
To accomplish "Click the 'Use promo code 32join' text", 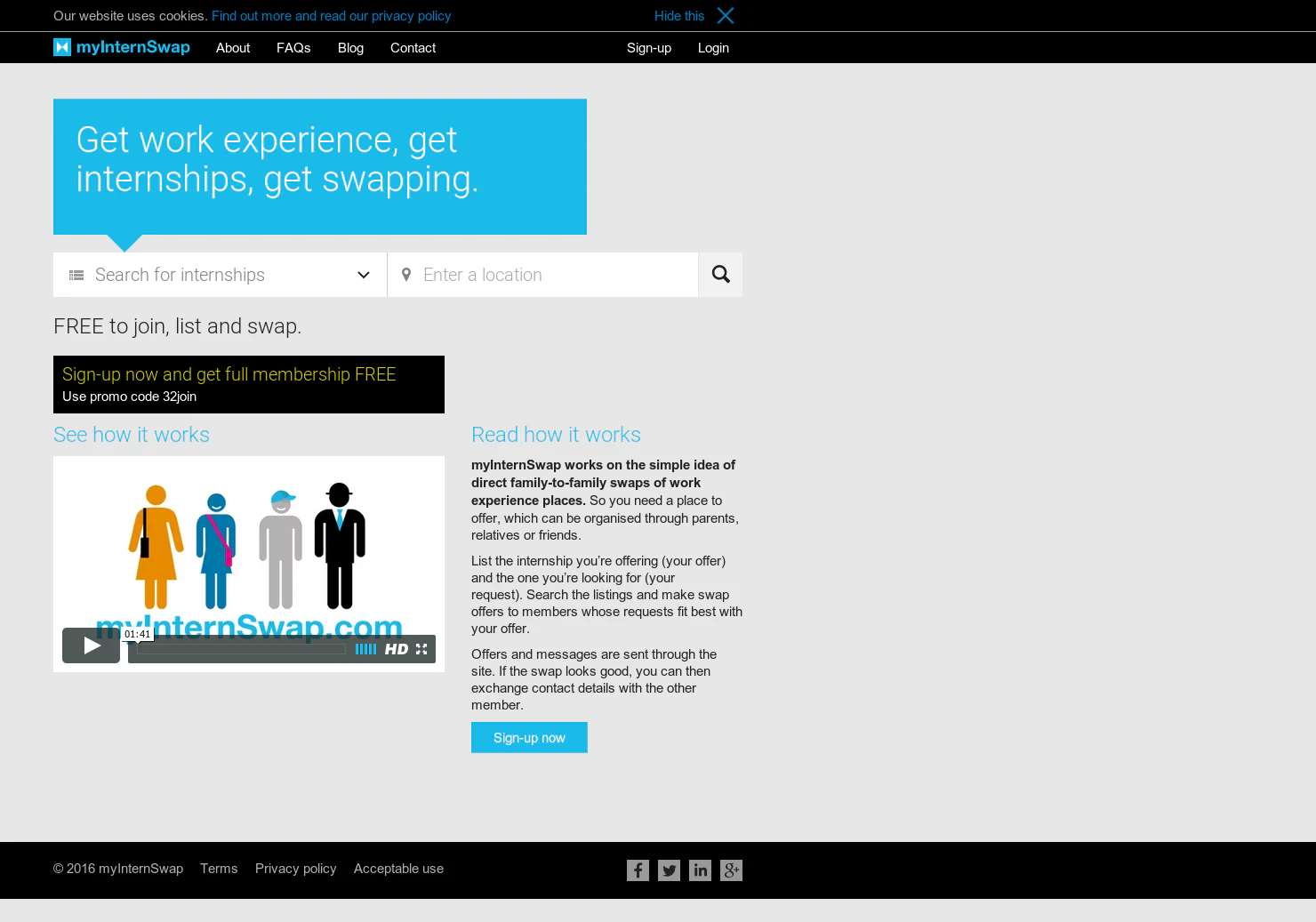I will pyautogui.click(x=129, y=397).
